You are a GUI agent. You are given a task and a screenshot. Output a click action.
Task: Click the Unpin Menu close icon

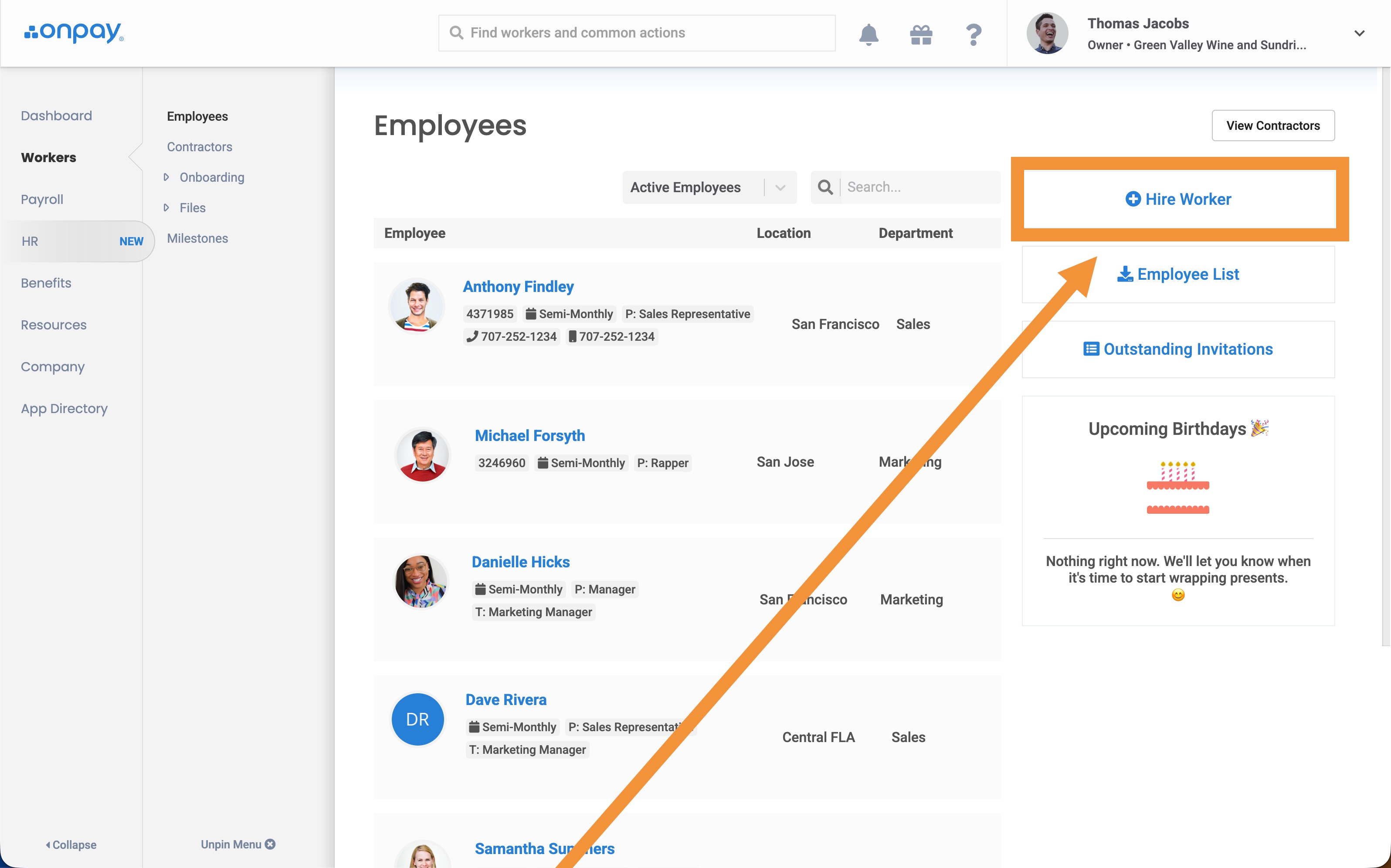[270, 844]
